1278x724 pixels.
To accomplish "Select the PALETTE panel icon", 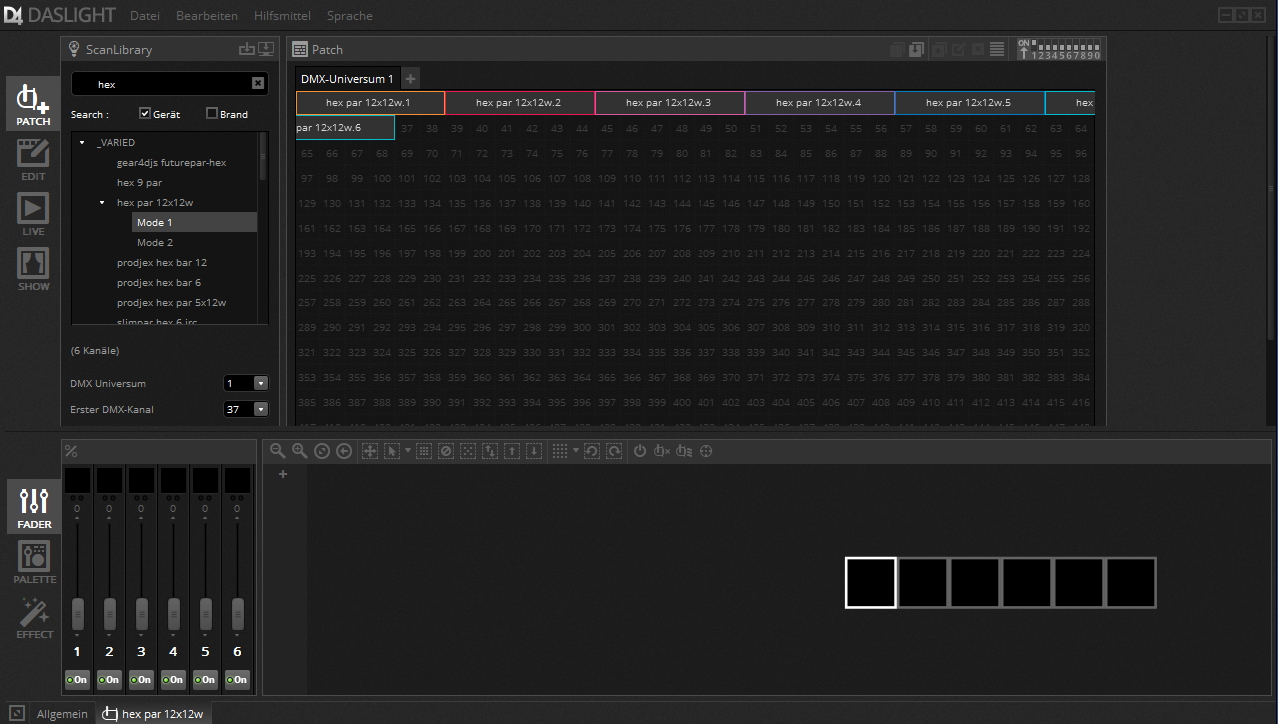I will (33, 562).
